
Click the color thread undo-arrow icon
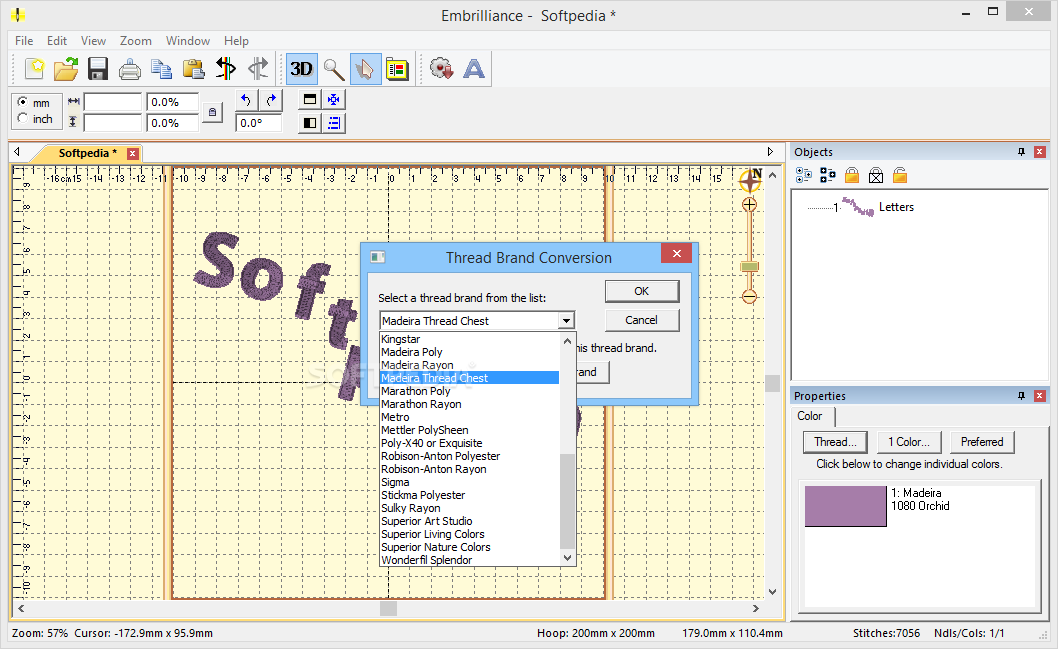point(225,69)
